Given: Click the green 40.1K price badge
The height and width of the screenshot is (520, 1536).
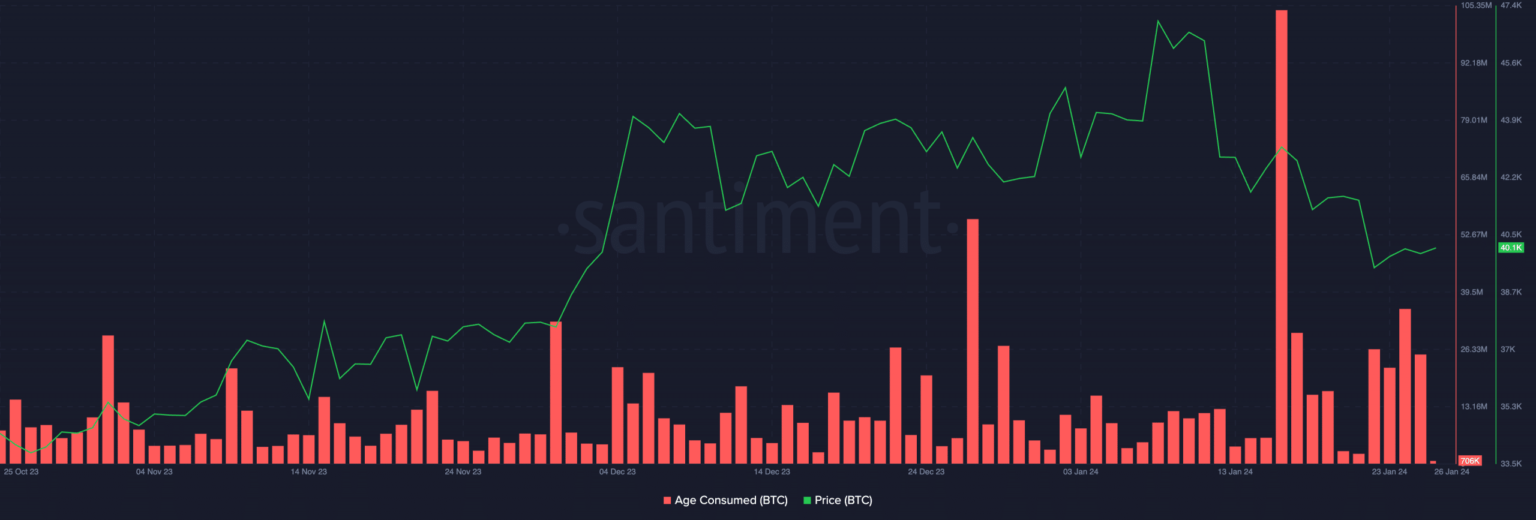Looking at the screenshot, I should 1510,247.
